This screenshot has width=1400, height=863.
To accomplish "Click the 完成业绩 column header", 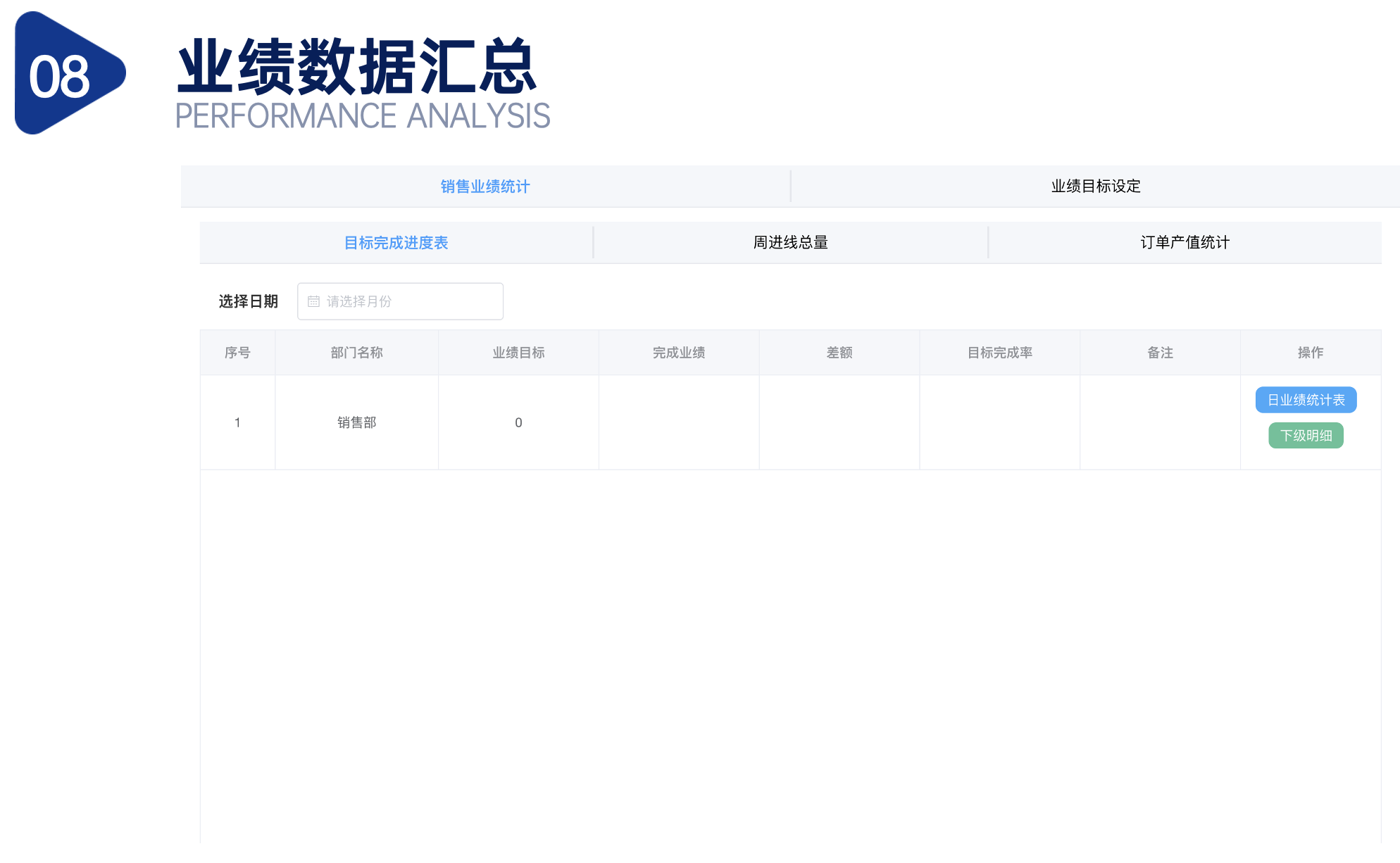I will pos(679,353).
